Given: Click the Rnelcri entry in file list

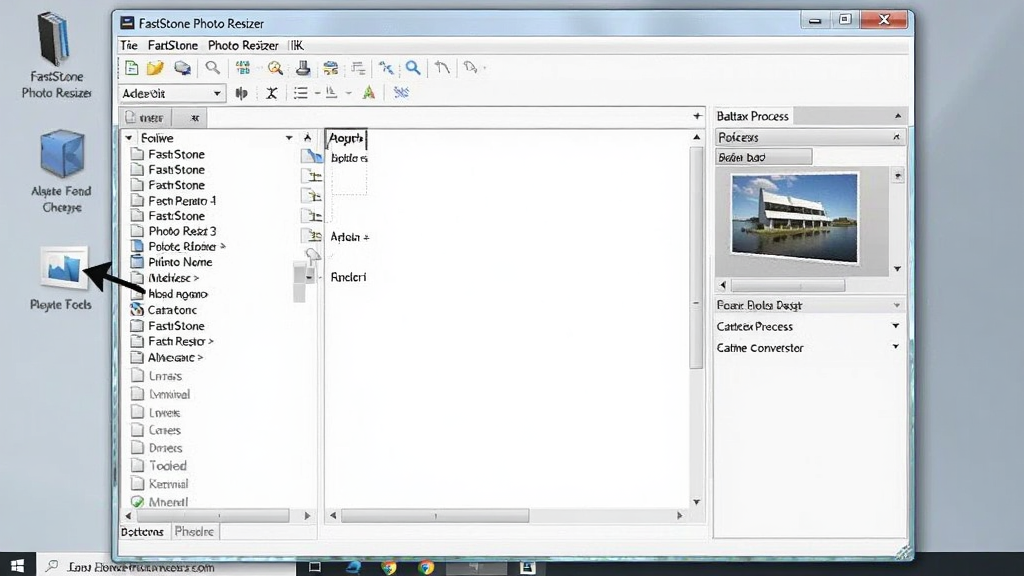Looking at the screenshot, I should (x=348, y=277).
